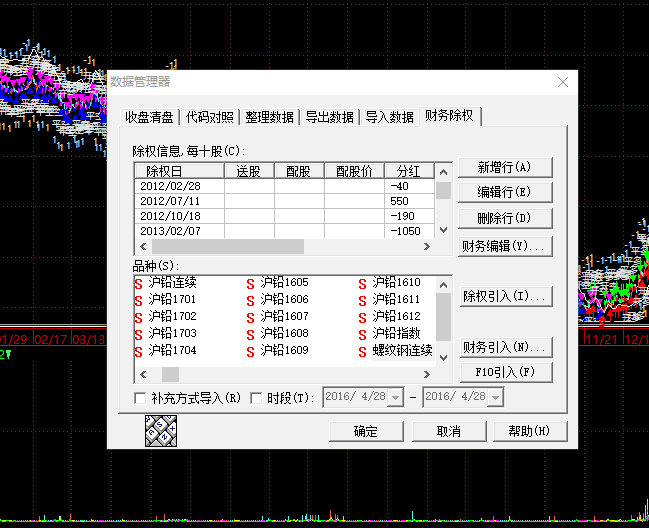Open the 整理数据 tab

269,117
